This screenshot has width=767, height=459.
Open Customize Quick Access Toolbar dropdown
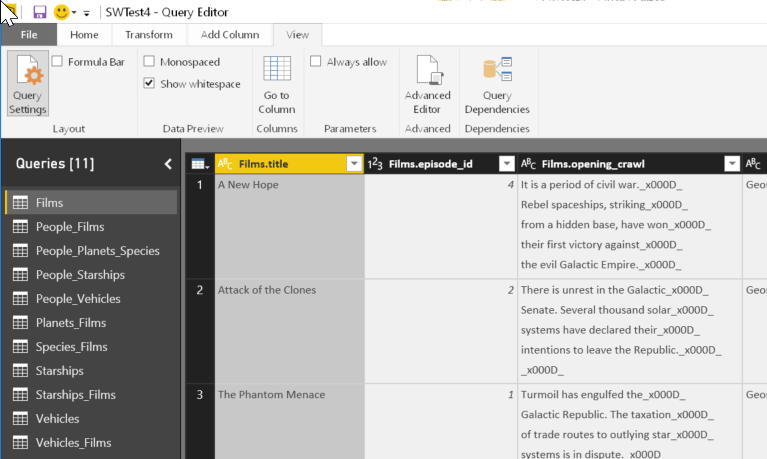click(x=87, y=13)
